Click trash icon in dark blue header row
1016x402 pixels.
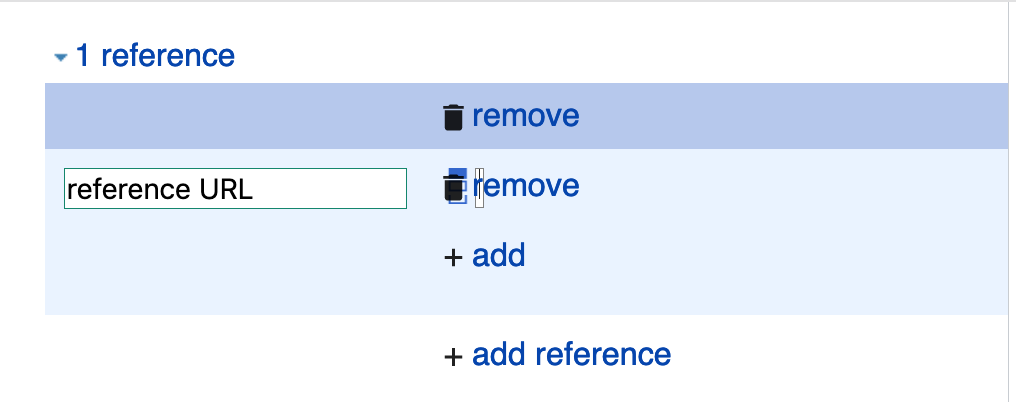point(453,117)
